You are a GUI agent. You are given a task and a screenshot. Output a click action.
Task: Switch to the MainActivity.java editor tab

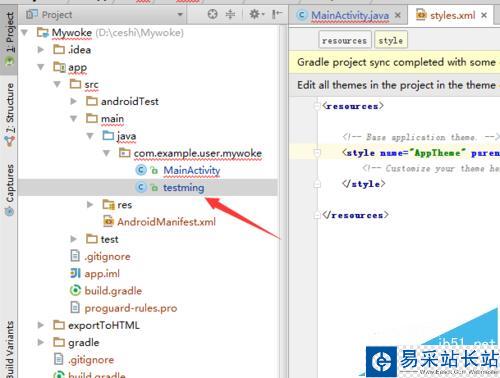[349, 15]
